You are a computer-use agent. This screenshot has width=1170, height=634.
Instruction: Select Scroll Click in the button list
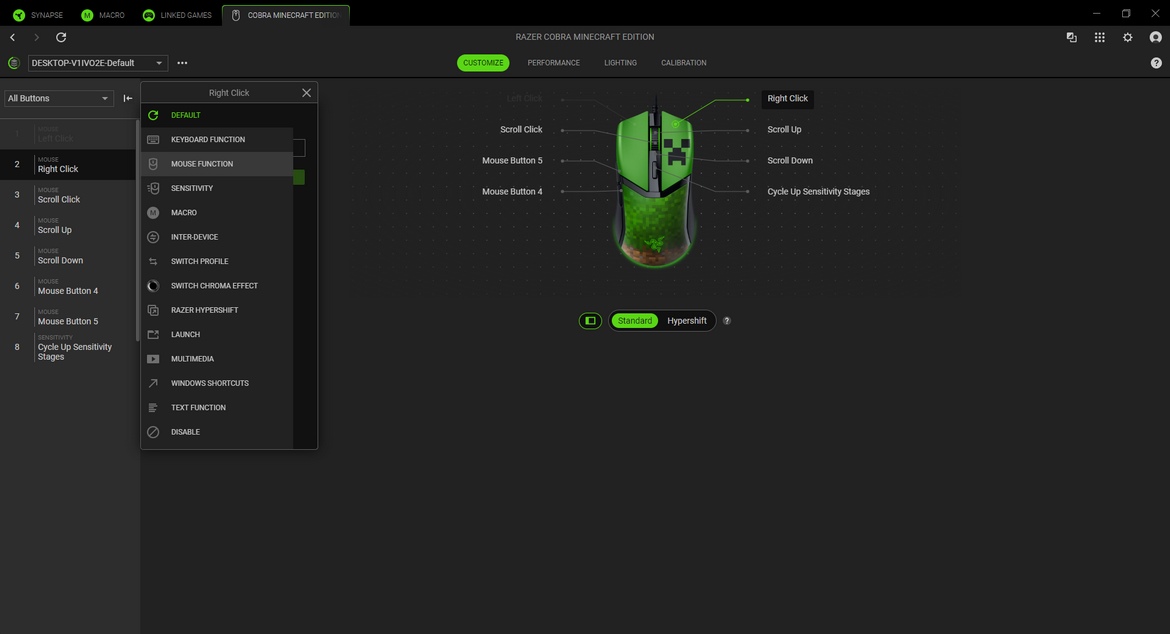tap(68, 195)
